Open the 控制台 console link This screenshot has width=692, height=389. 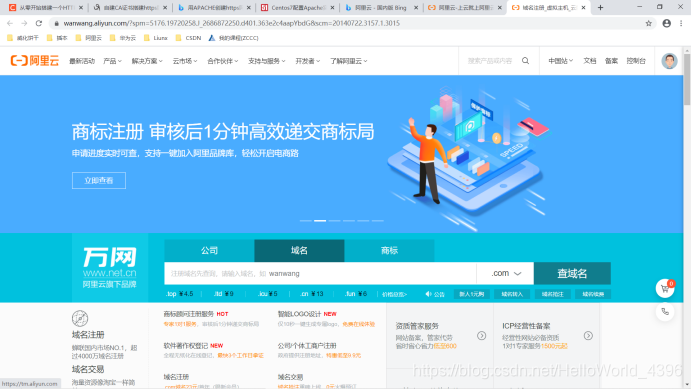pyautogui.click(x=636, y=61)
